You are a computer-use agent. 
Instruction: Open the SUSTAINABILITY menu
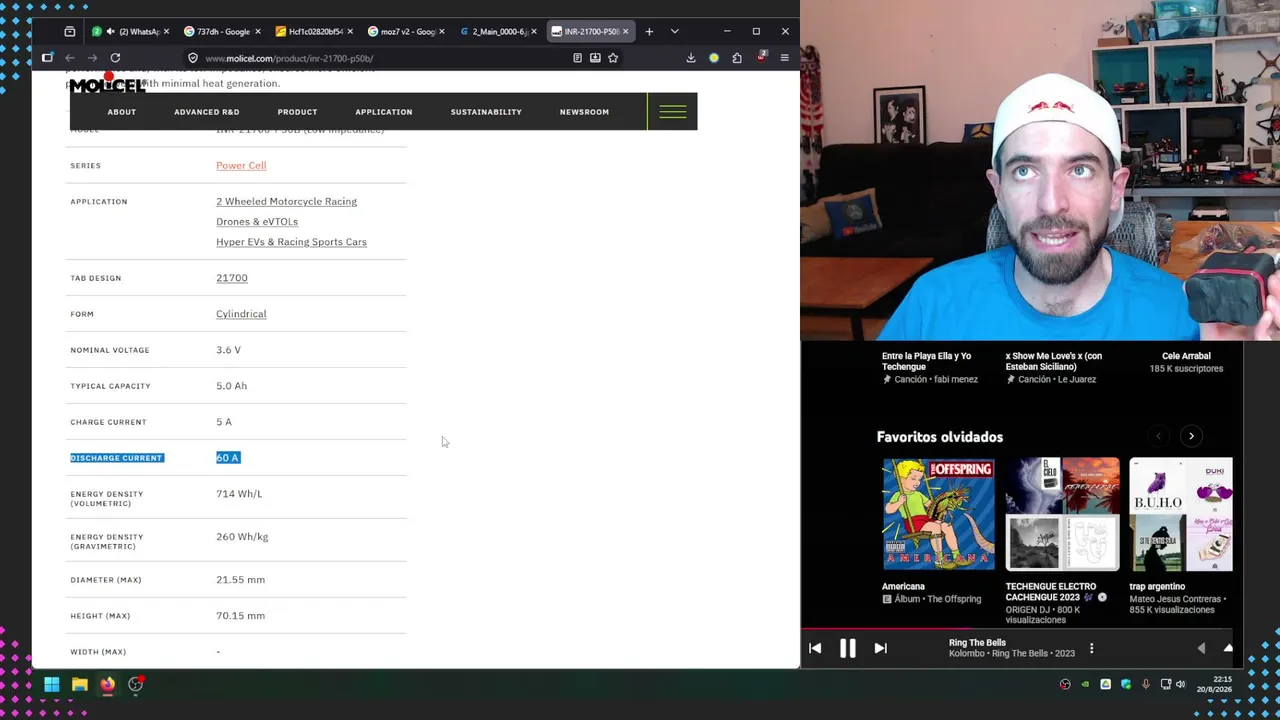coord(486,112)
